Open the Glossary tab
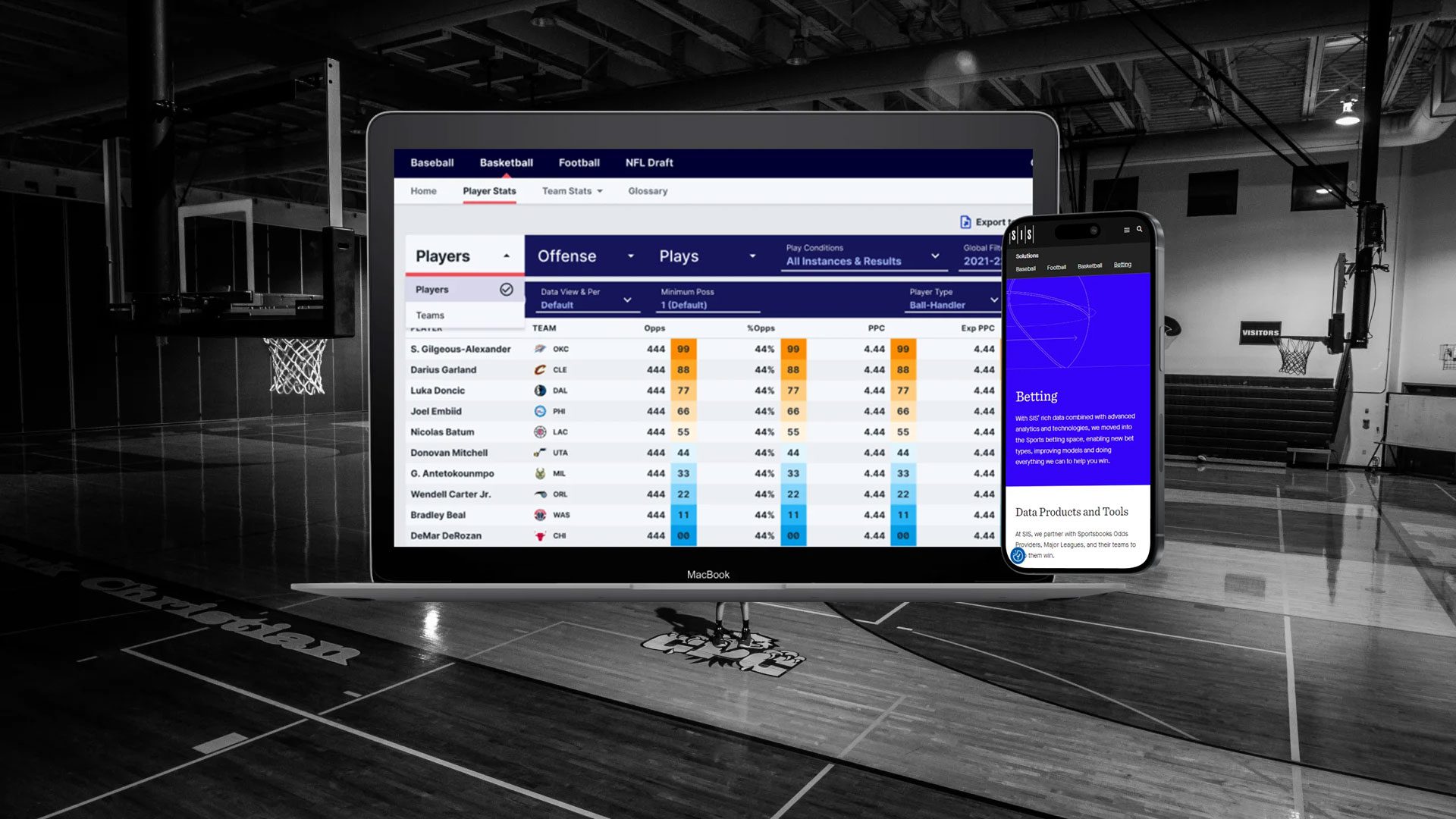Viewport: 1456px width, 819px height. 648,191
